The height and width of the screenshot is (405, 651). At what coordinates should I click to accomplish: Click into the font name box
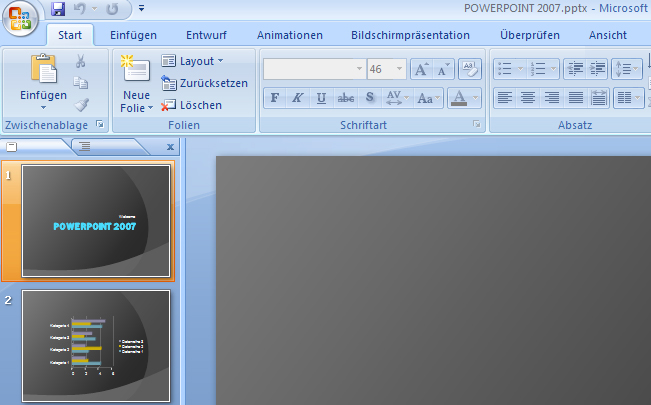309,69
